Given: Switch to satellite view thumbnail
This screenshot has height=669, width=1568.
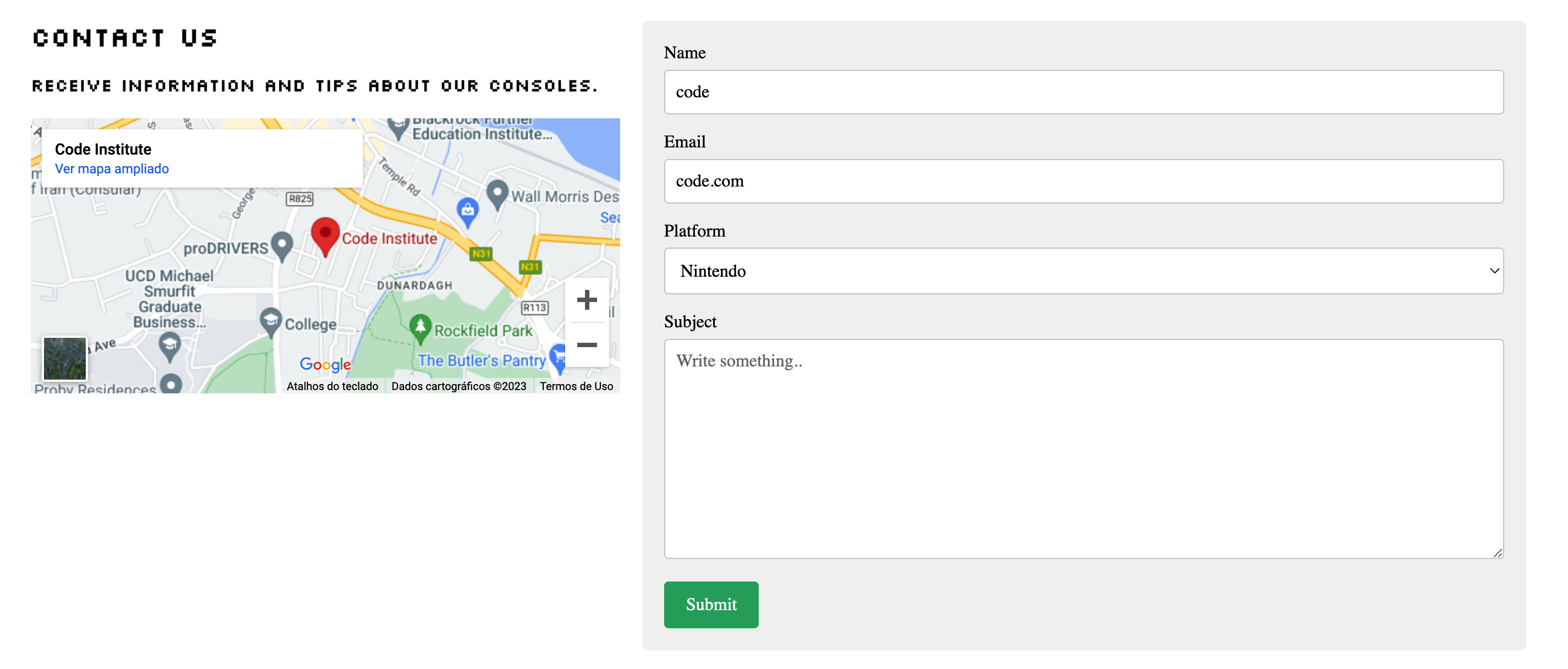Looking at the screenshot, I should point(65,358).
